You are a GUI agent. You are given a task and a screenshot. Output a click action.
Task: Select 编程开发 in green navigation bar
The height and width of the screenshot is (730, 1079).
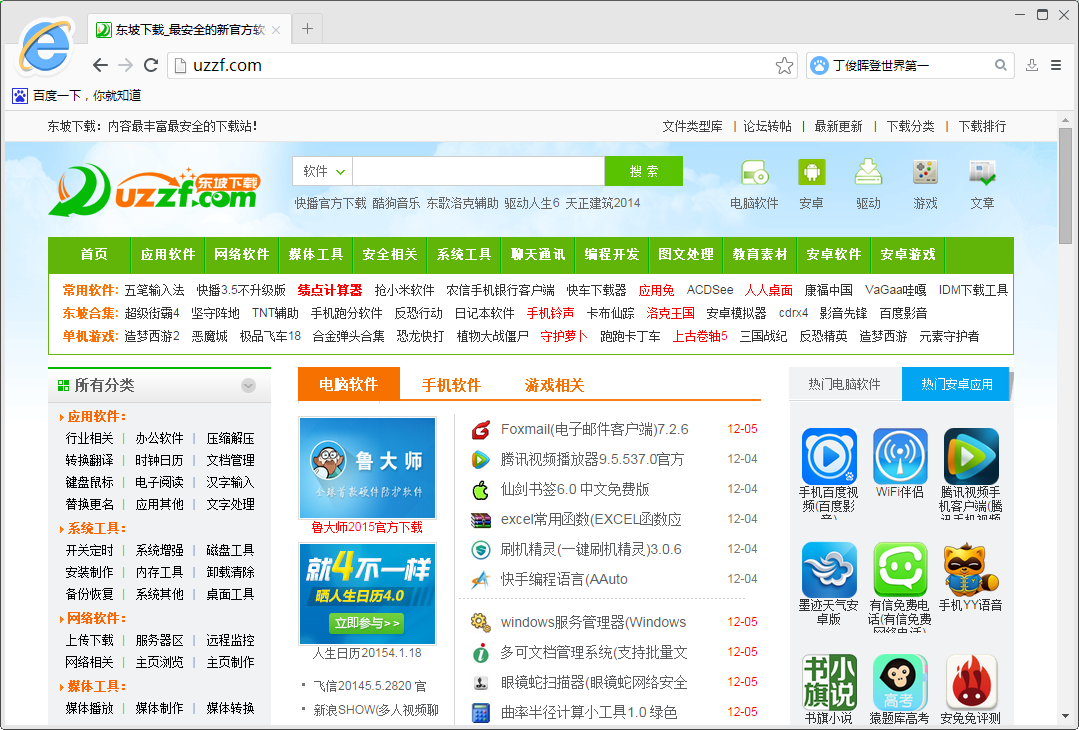pyautogui.click(x=612, y=255)
